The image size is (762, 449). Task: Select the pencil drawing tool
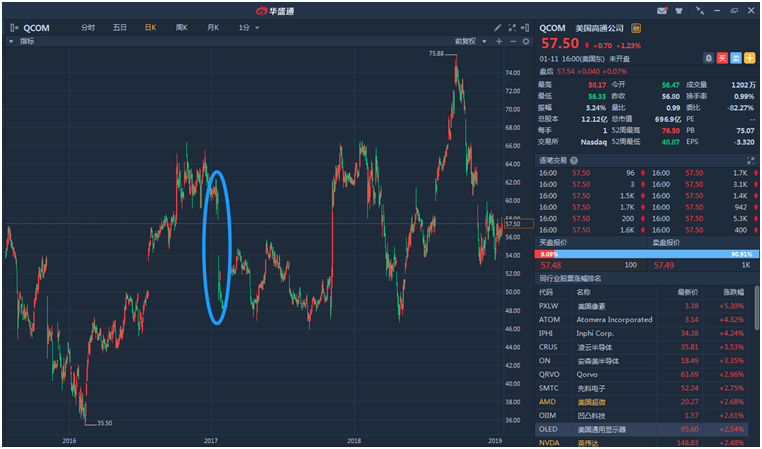pos(497,27)
